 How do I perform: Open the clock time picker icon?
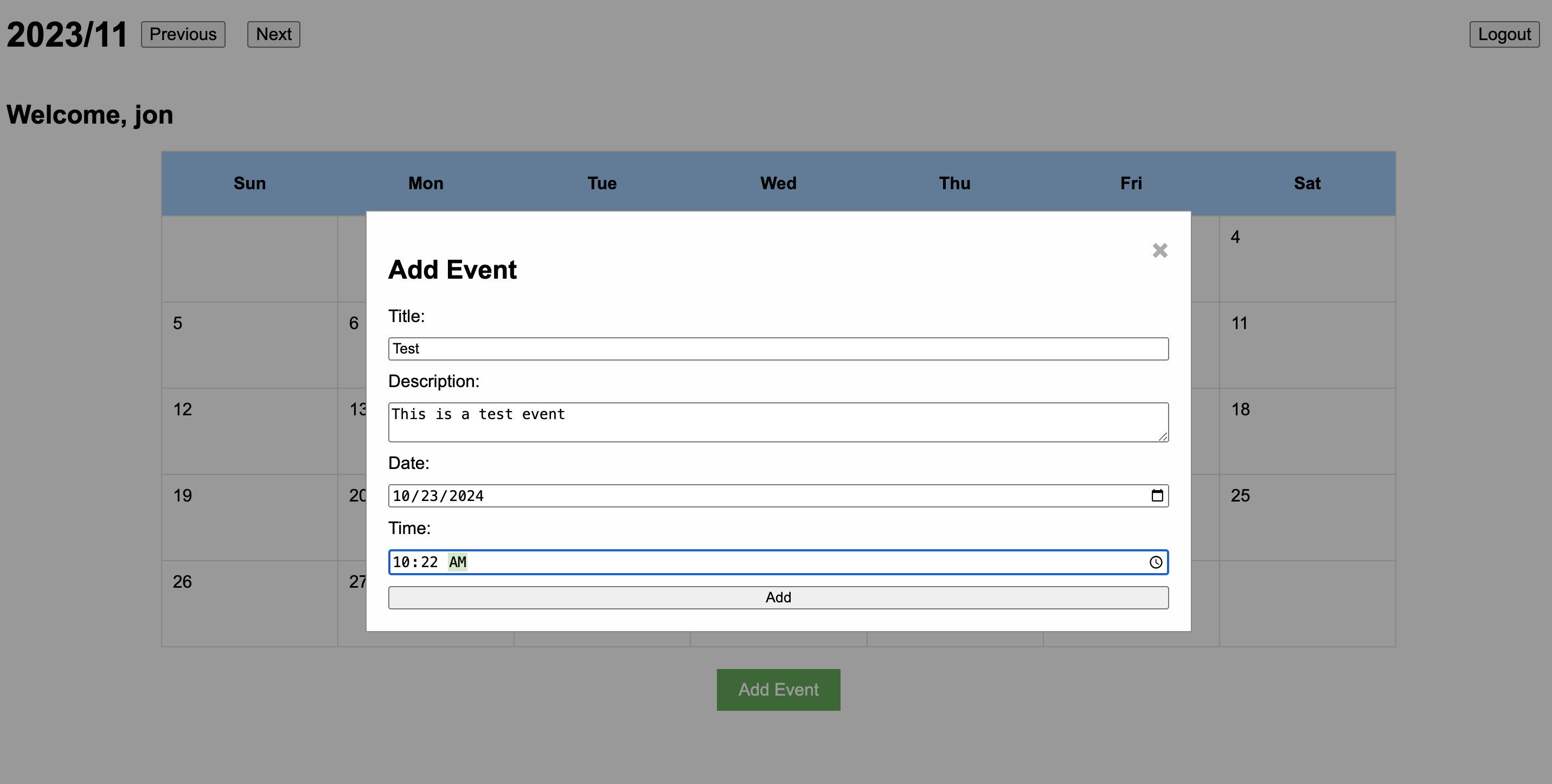coord(1156,562)
